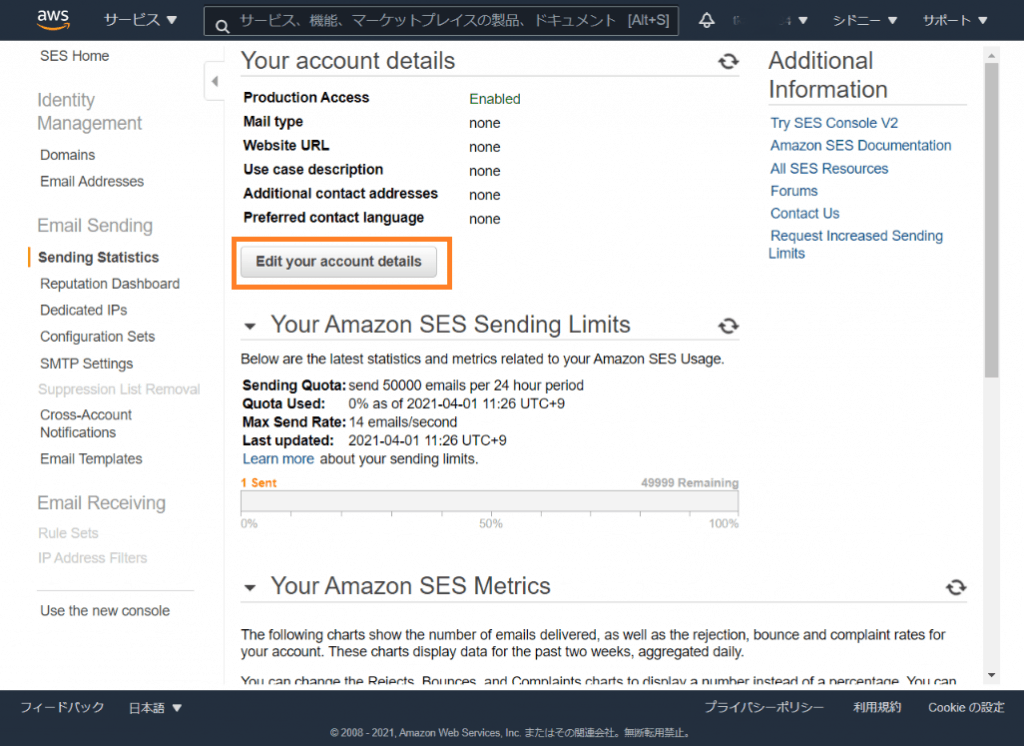The height and width of the screenshot is (746, 1024).
Task: Refresh the SES Sending Limits section
Action: 728,325
